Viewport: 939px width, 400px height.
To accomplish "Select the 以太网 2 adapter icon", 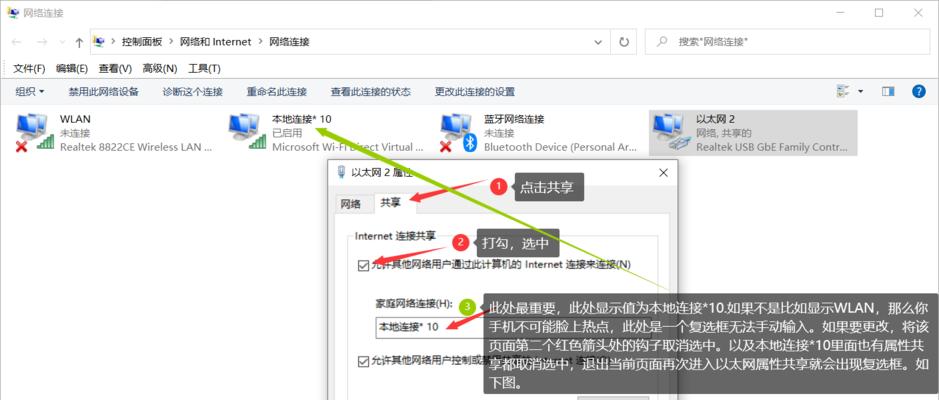I will [x=671, y=132].
